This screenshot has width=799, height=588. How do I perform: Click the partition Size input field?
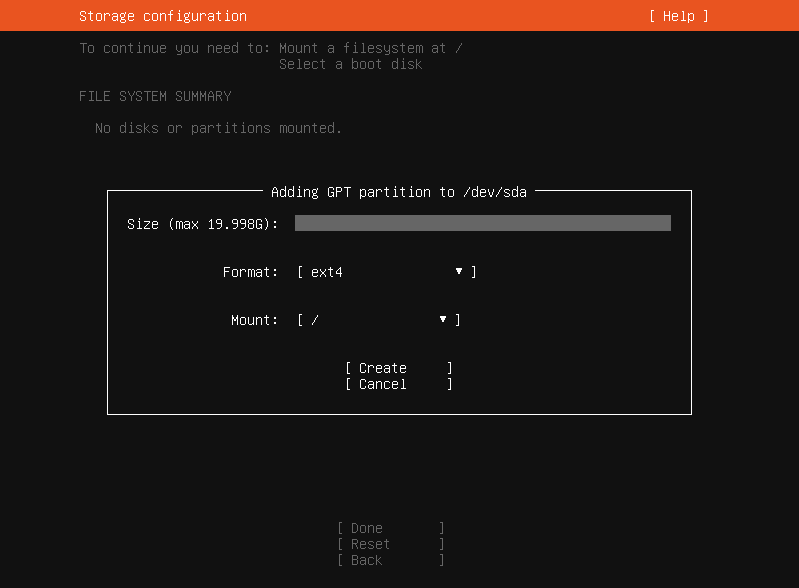483,223
